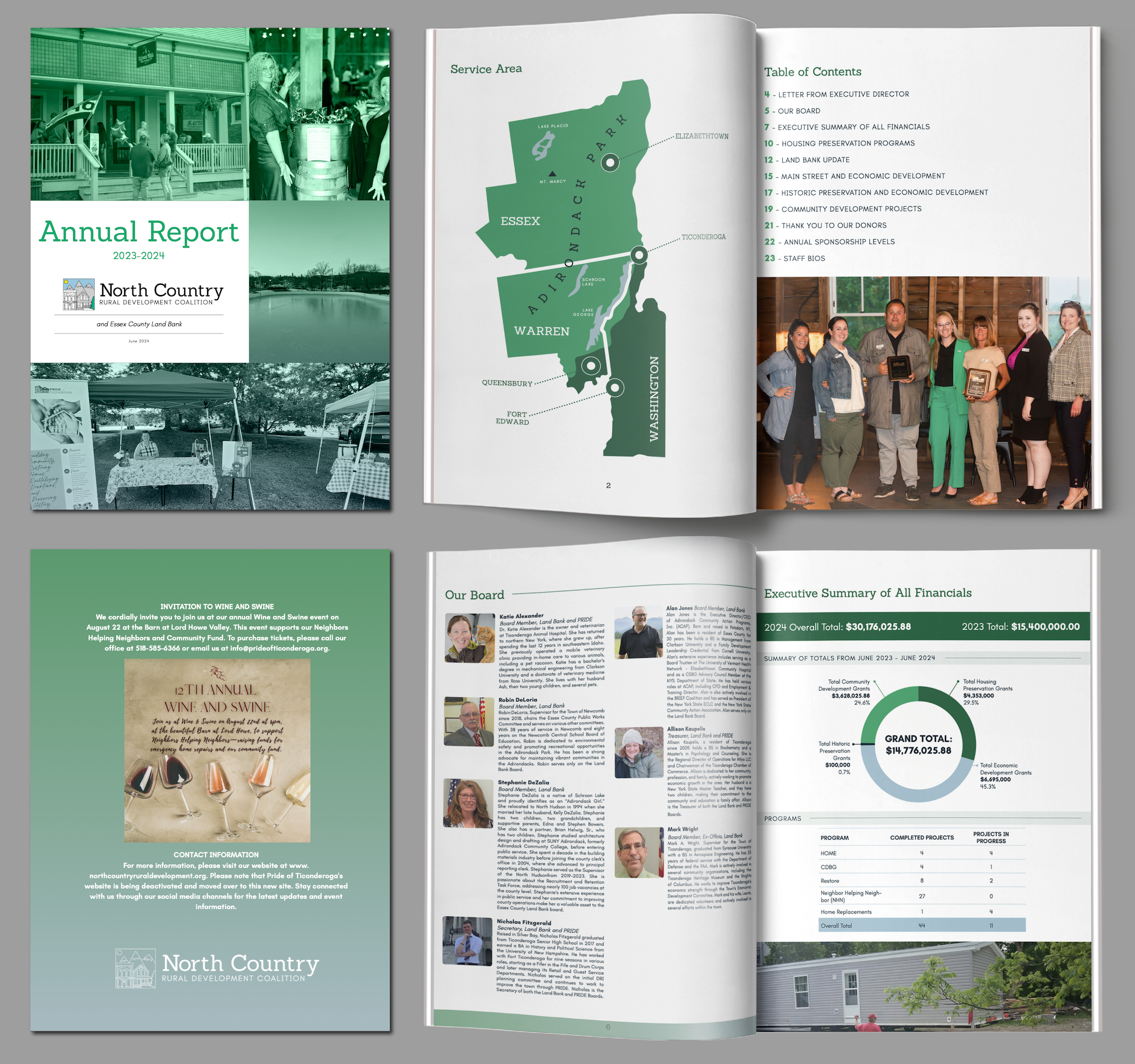Click the Queensbury map marker circle
Screen dimensions: 1135x1064
(x=591, y=365)
